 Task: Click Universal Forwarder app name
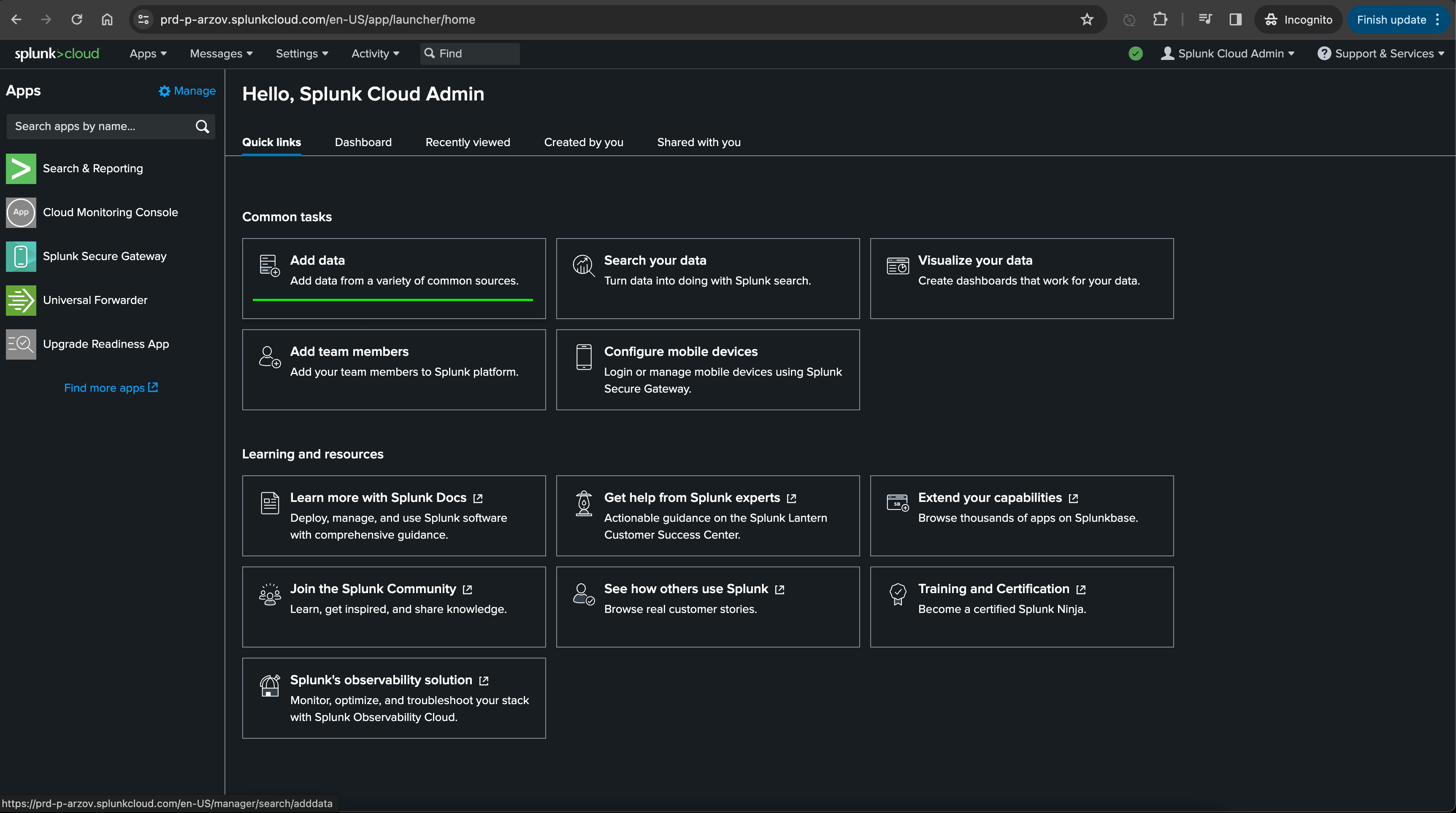tap(95, 300)
